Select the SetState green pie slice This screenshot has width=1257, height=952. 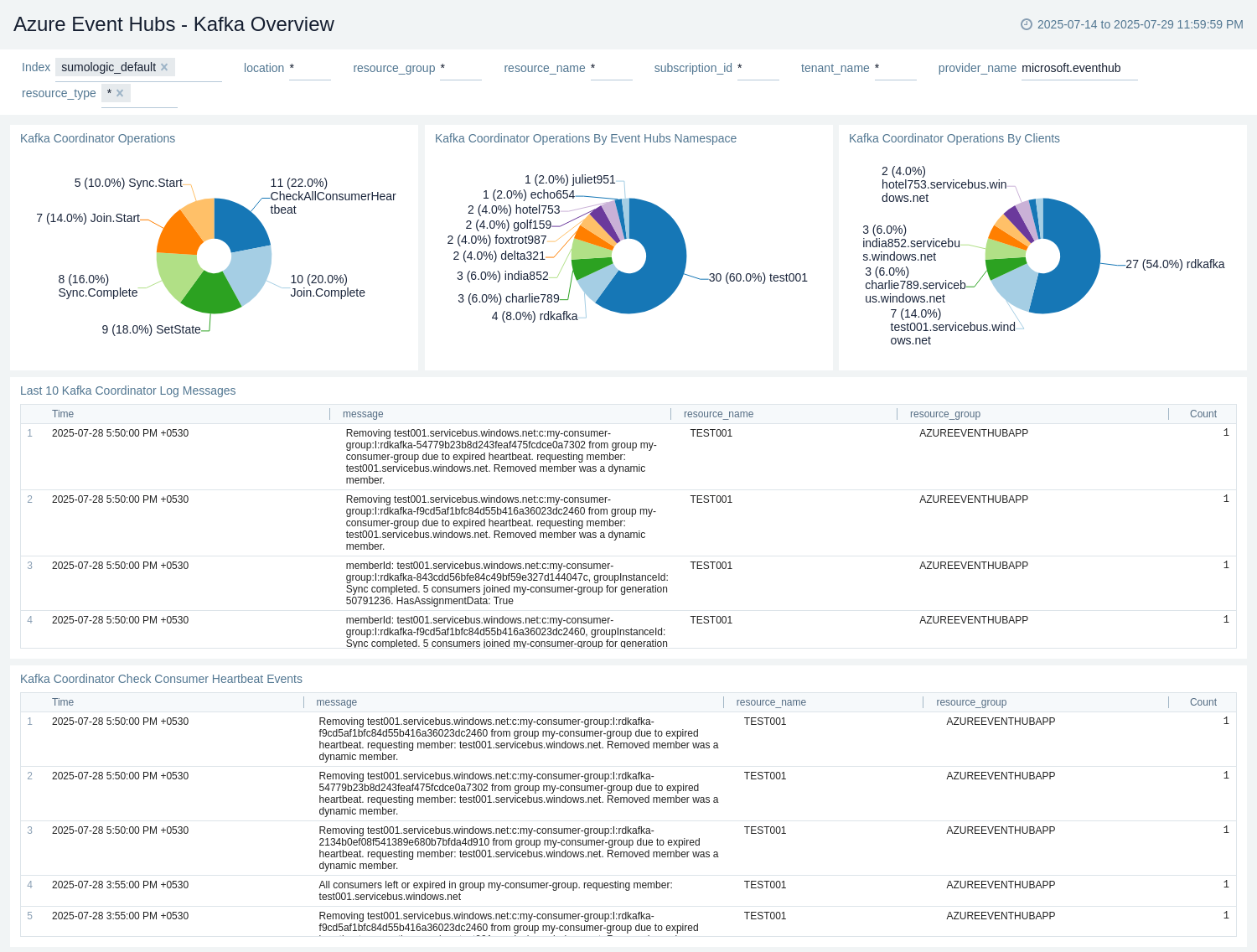point(211,294)
